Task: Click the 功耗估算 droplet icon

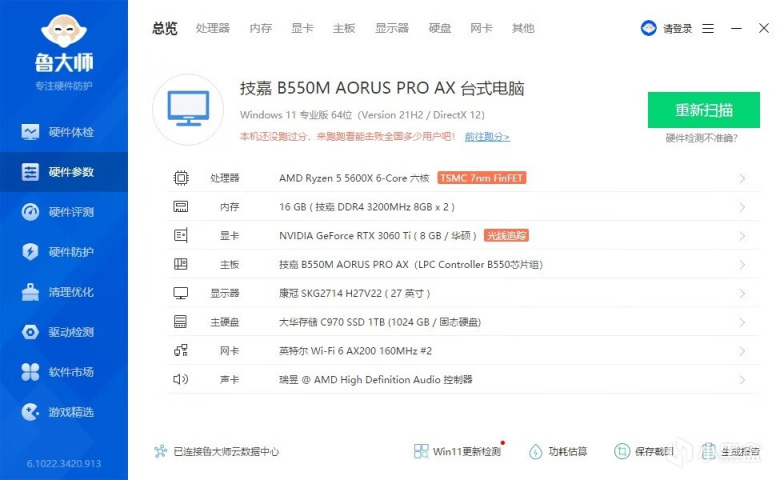Action: click(536, 452)
